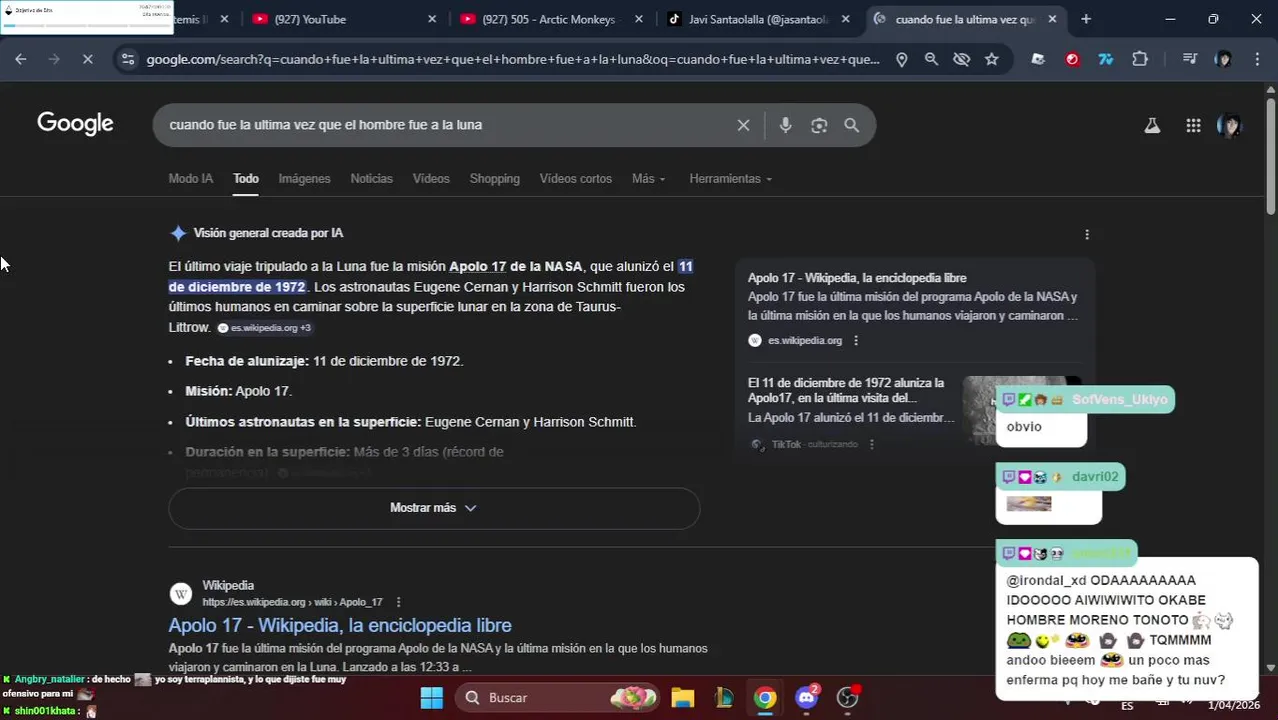Open the AI overview three-dot options

pyautogui.click(x=1087, y=234)
